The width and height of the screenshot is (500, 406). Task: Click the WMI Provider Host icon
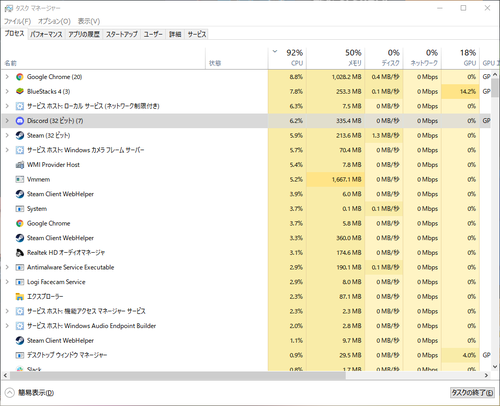[x=20, y=165]
